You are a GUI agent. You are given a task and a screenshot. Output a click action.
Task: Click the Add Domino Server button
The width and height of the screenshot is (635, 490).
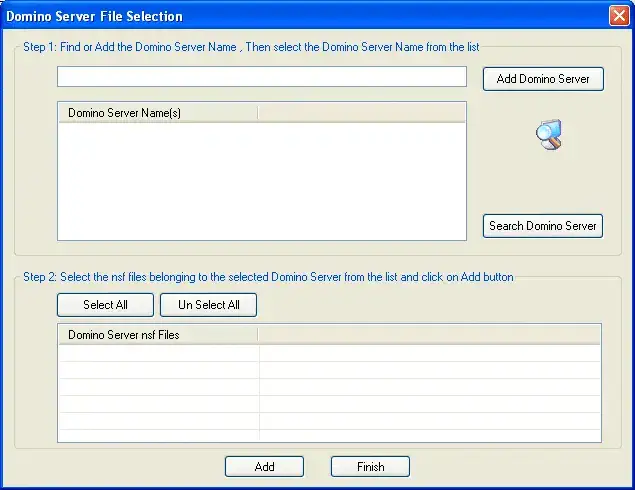(543, 79)
